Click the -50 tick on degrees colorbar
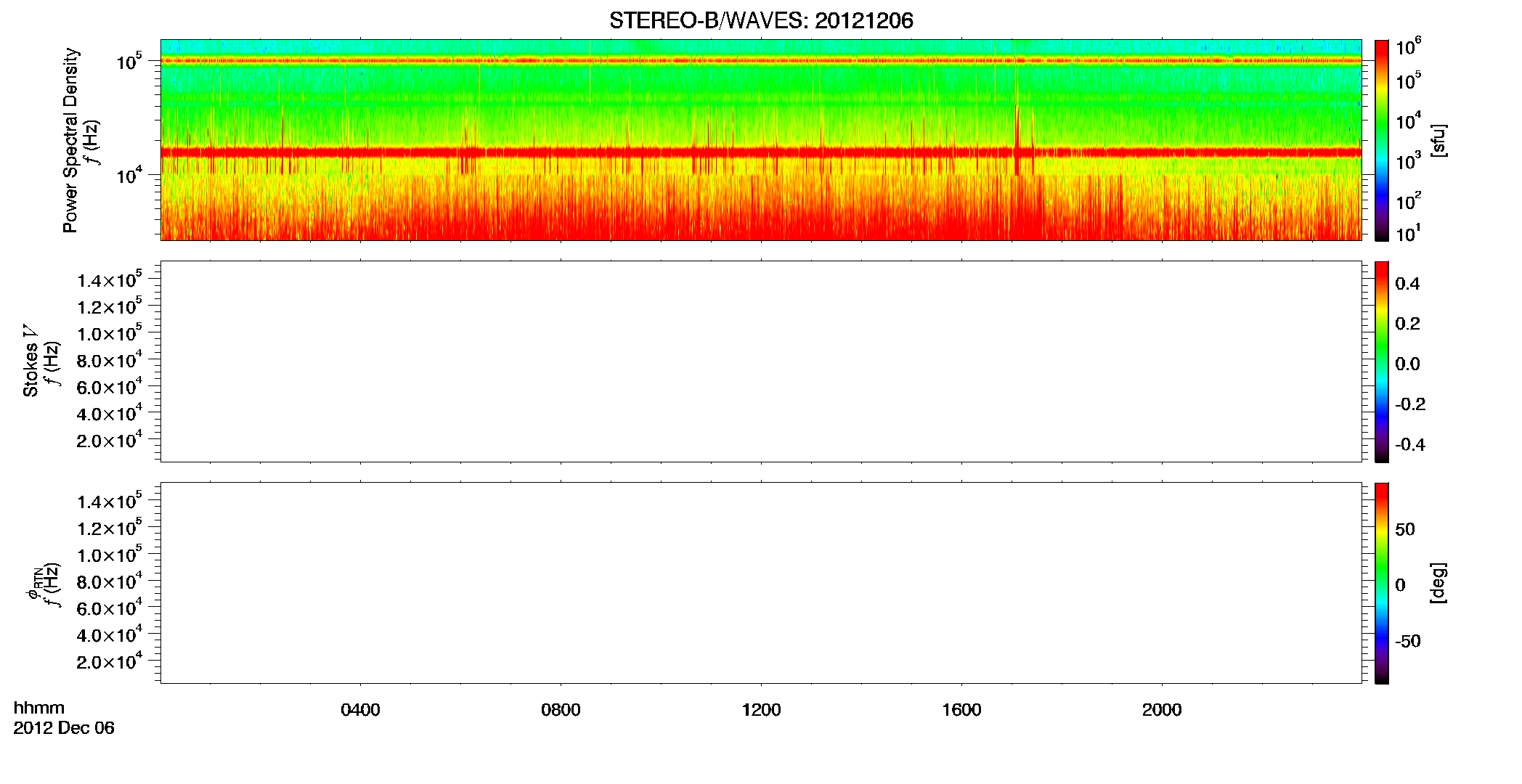1522x784 pixels. click(x=1407, y=642)
